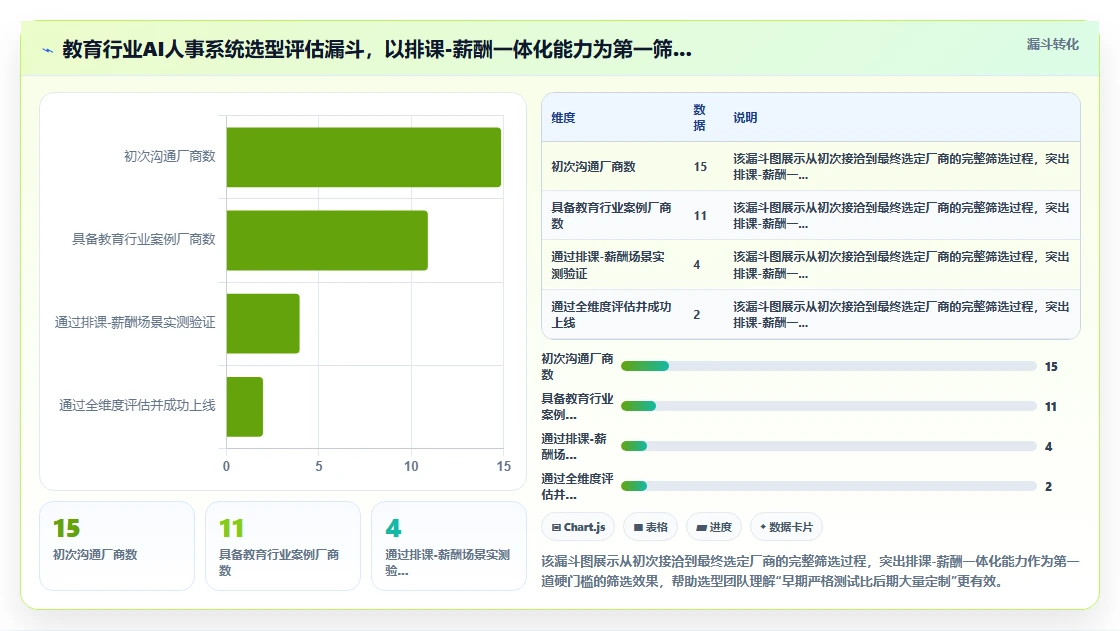
Task: Click progress label 初次沟通厂商数
Action: pyautogui.click(x=577, y=366)
